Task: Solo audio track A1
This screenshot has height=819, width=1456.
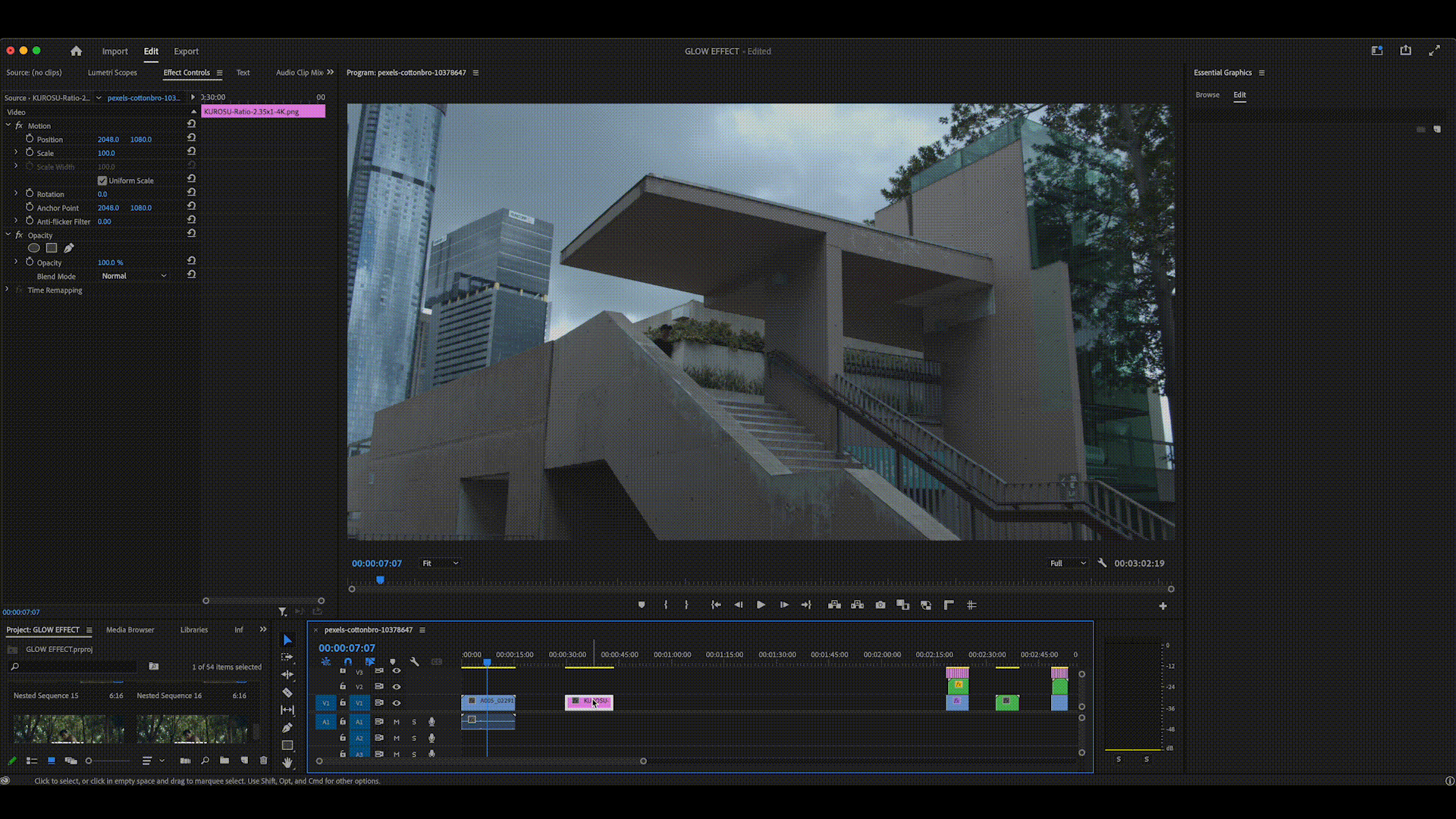Action: [414, 722]
